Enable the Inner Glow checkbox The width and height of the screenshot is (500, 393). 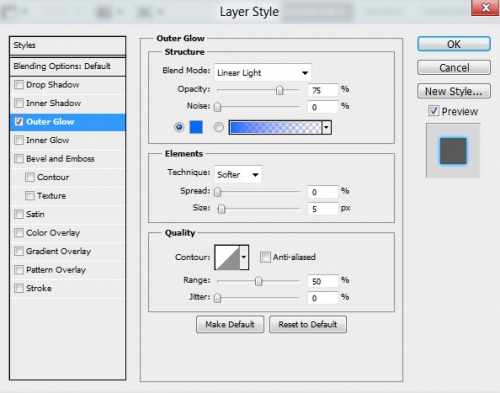tap(19, 140)
